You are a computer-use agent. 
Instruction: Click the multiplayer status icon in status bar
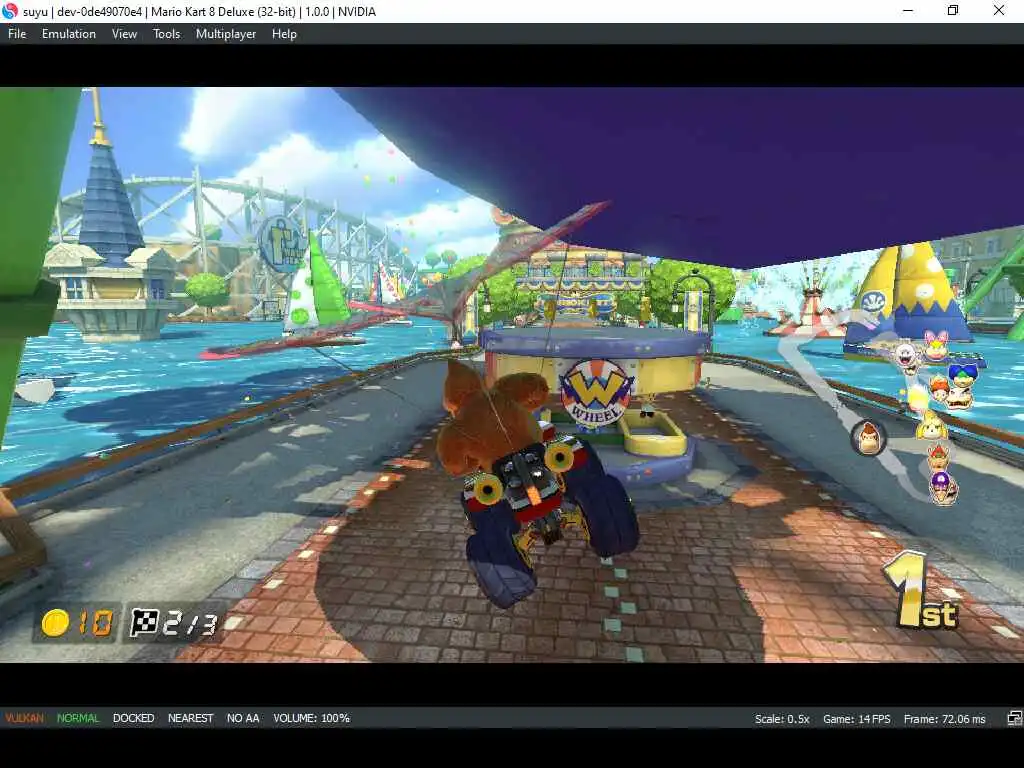click(1014, 718)
